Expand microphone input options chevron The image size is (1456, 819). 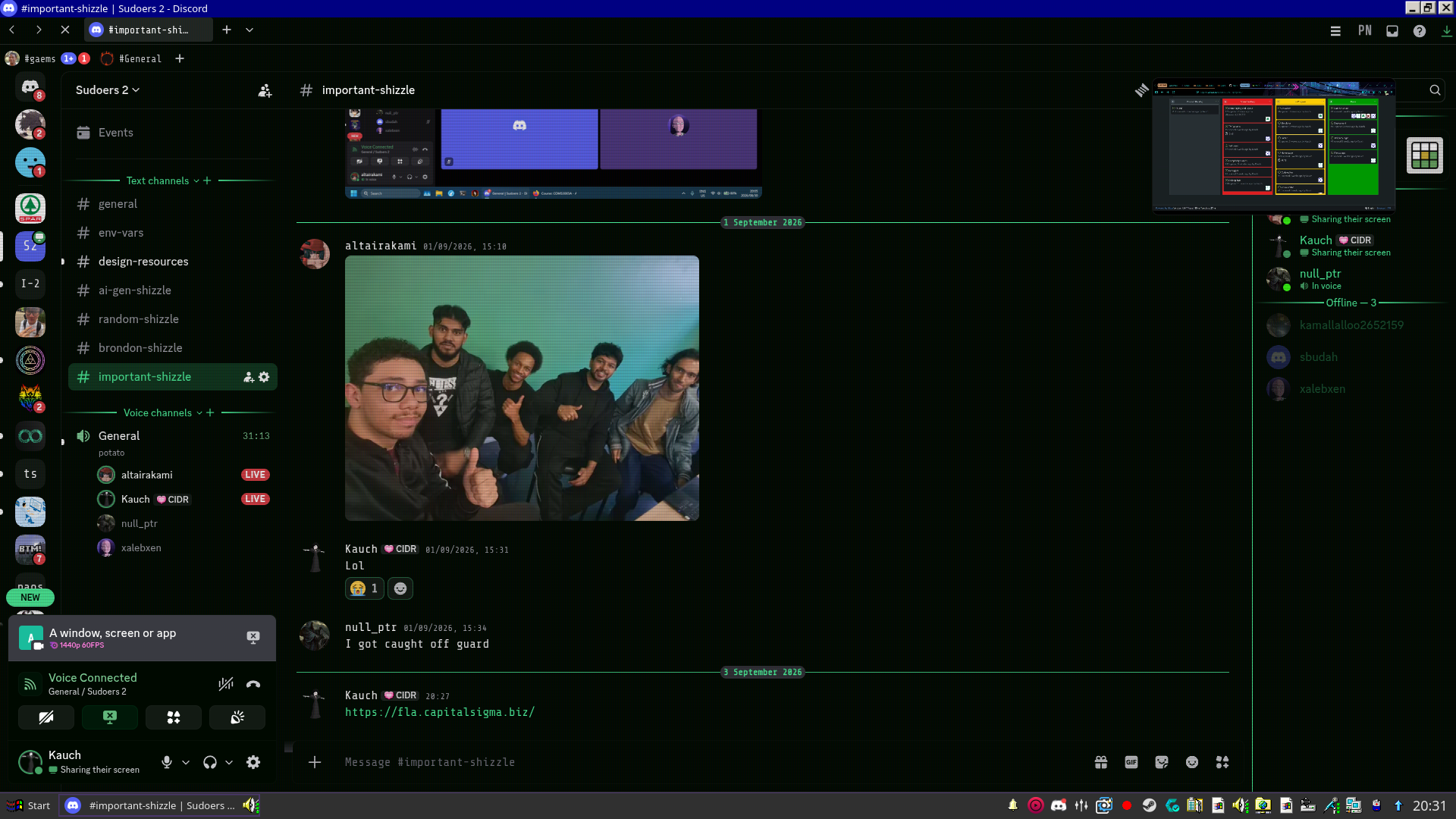(186, 762)
